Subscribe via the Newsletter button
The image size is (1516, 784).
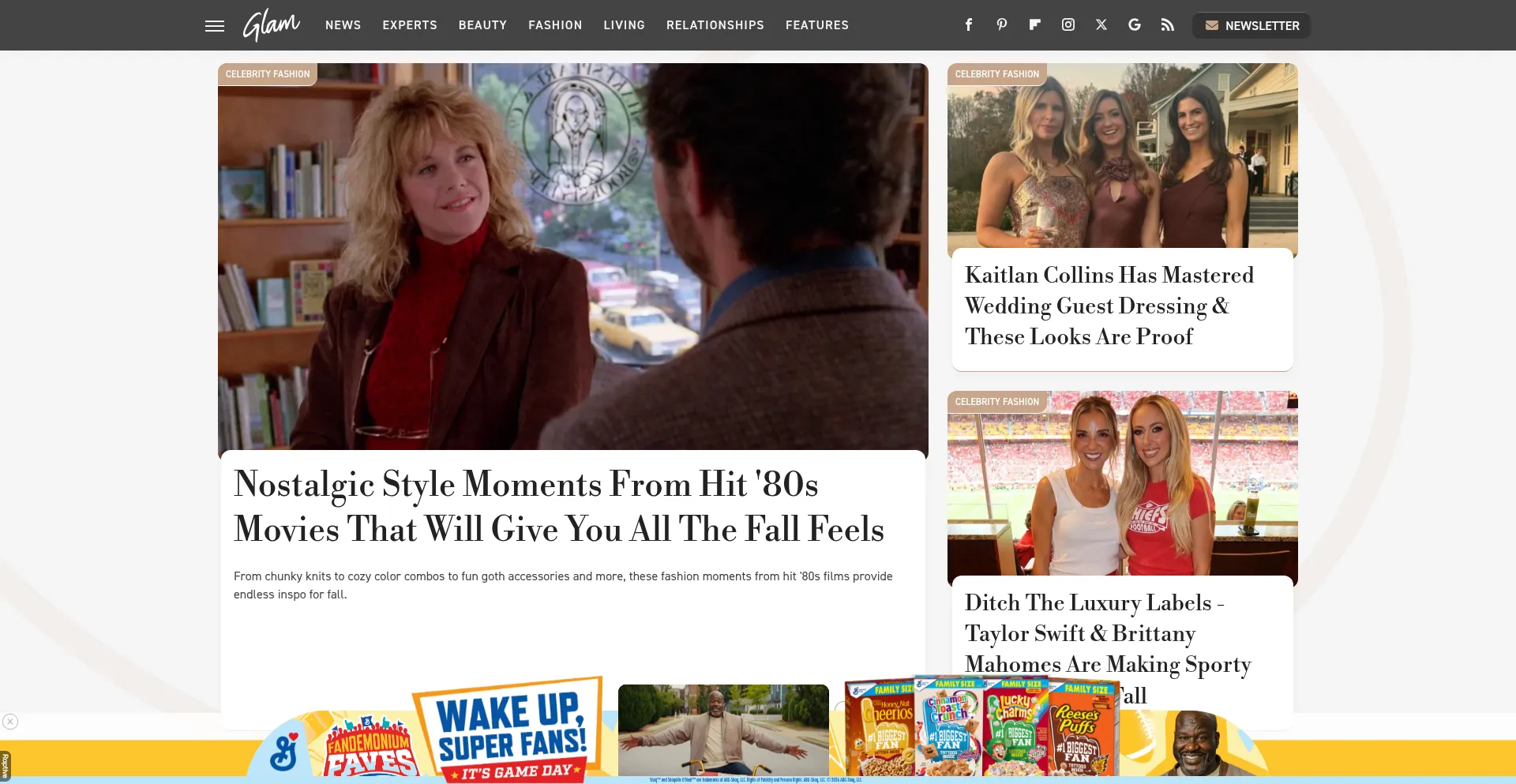1251,25
